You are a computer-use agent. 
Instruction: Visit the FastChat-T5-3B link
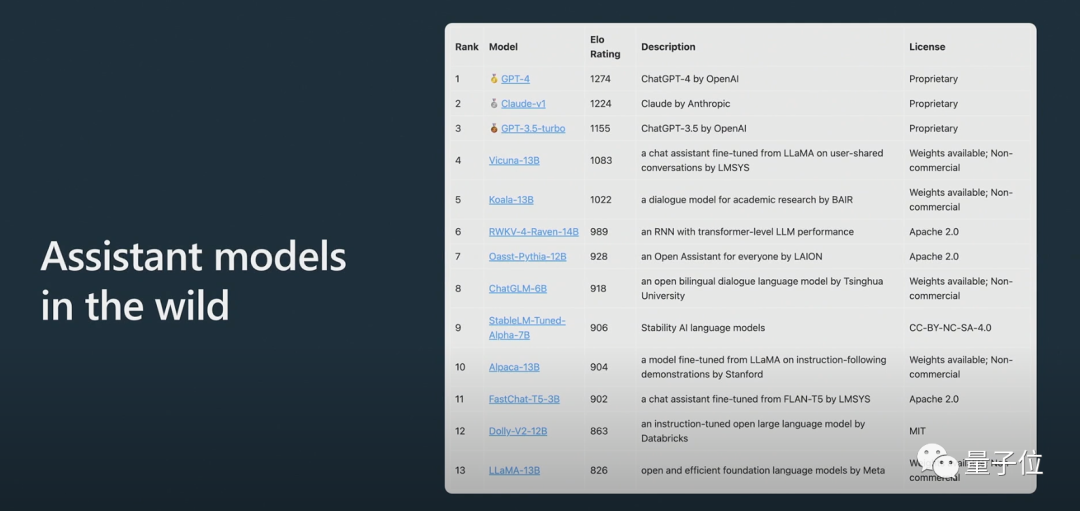coord(524,399)
